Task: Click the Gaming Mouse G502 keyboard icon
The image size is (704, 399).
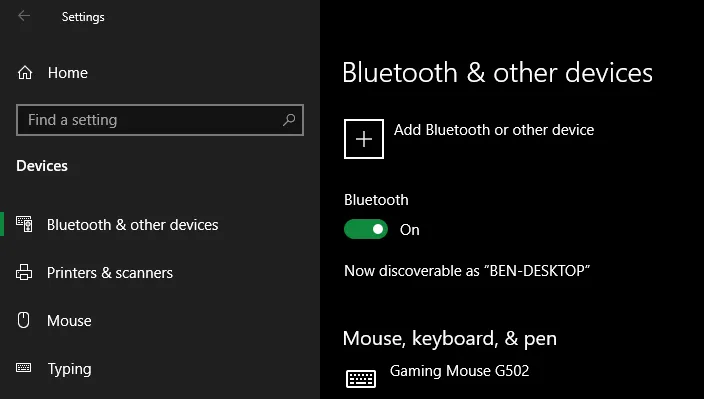Action: tap(361, 378)
